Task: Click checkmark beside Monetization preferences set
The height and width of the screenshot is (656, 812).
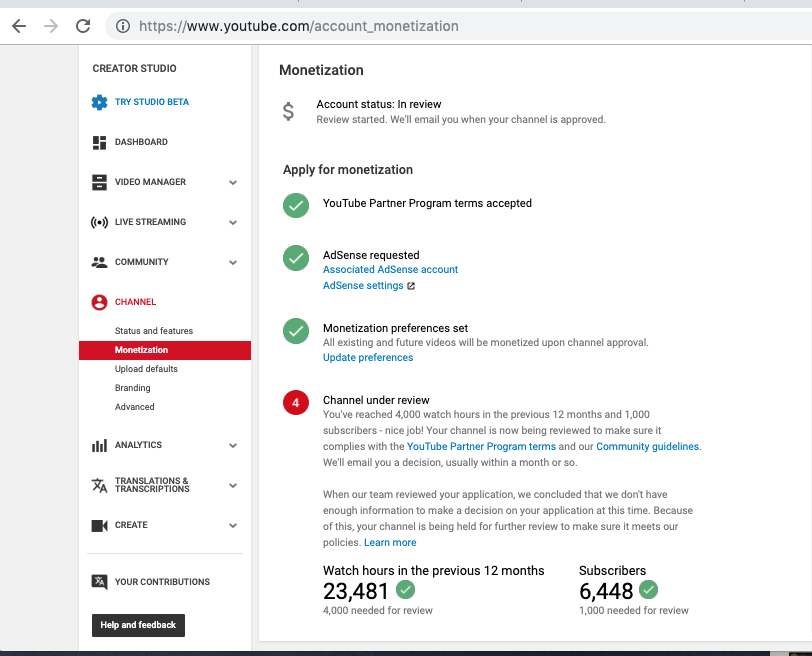Action: pos(296,331)
